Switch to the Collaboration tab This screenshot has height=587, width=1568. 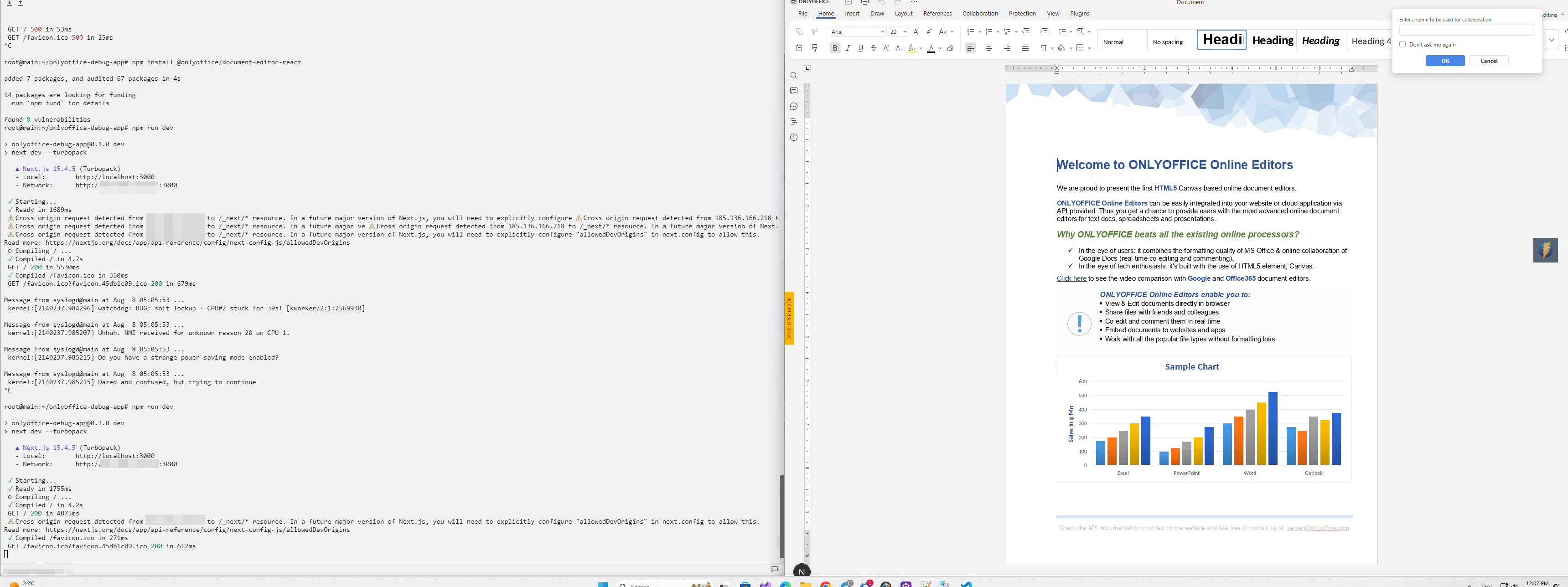click(980, 13)
